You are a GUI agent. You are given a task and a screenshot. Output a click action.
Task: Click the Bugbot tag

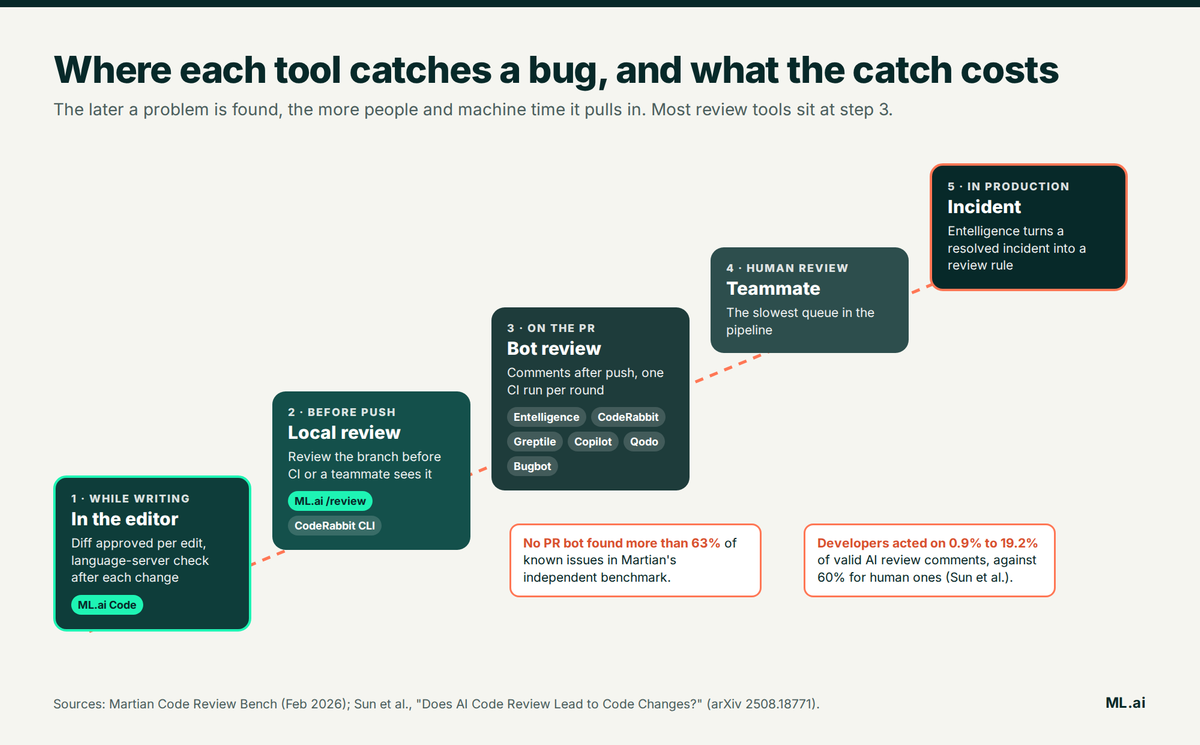[x=533, y=466]
